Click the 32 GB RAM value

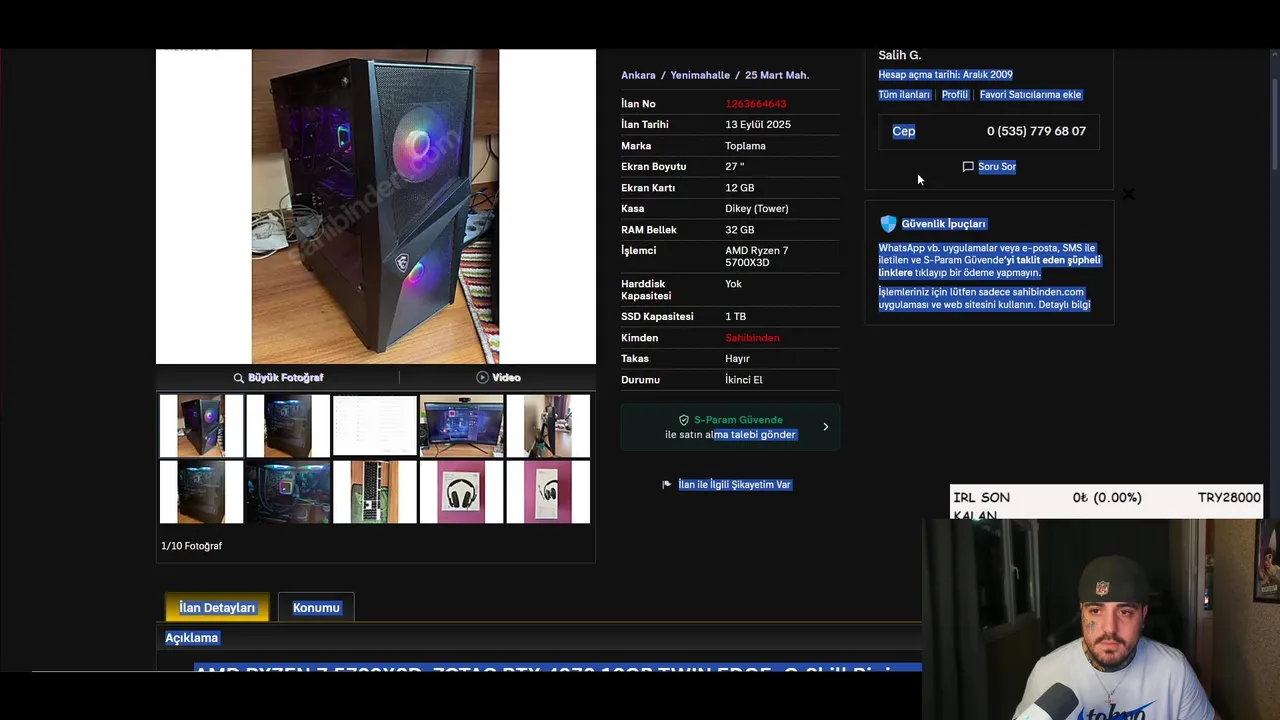[x=740, y=230]
